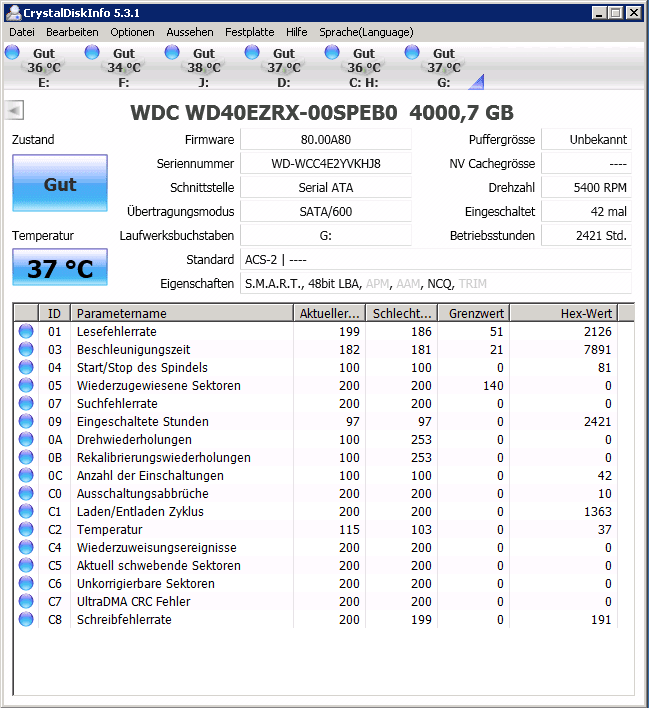Open the Hilfe menu
Screen dimensions: 649x708
pyautogui.click(x=296, y=32)
